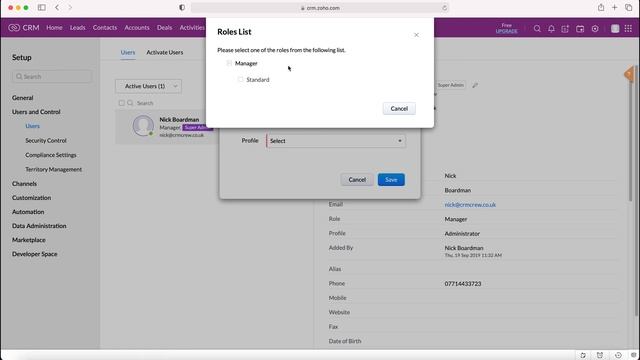Open the Active Users (1) dropdown

[x=149, y=86]
